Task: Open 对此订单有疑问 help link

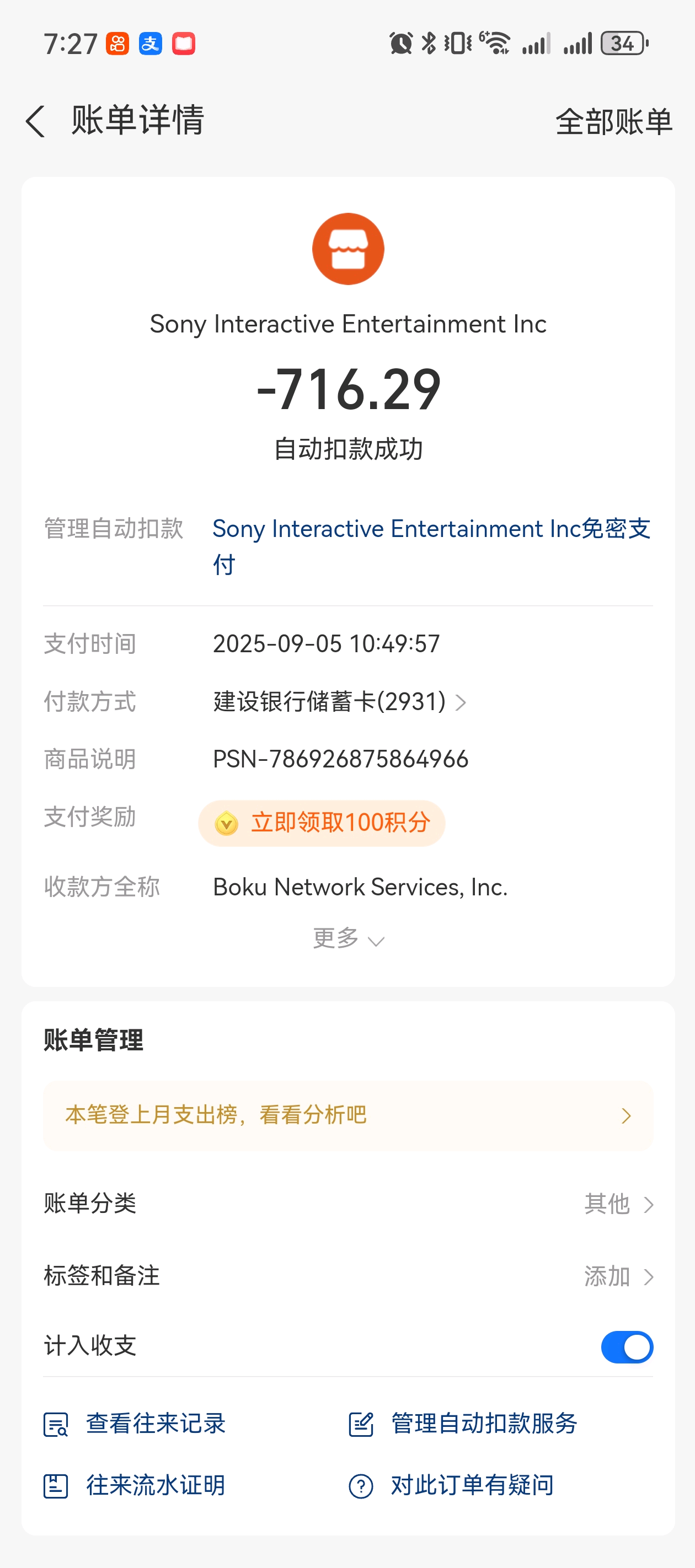Action: tap(472, 1485)
